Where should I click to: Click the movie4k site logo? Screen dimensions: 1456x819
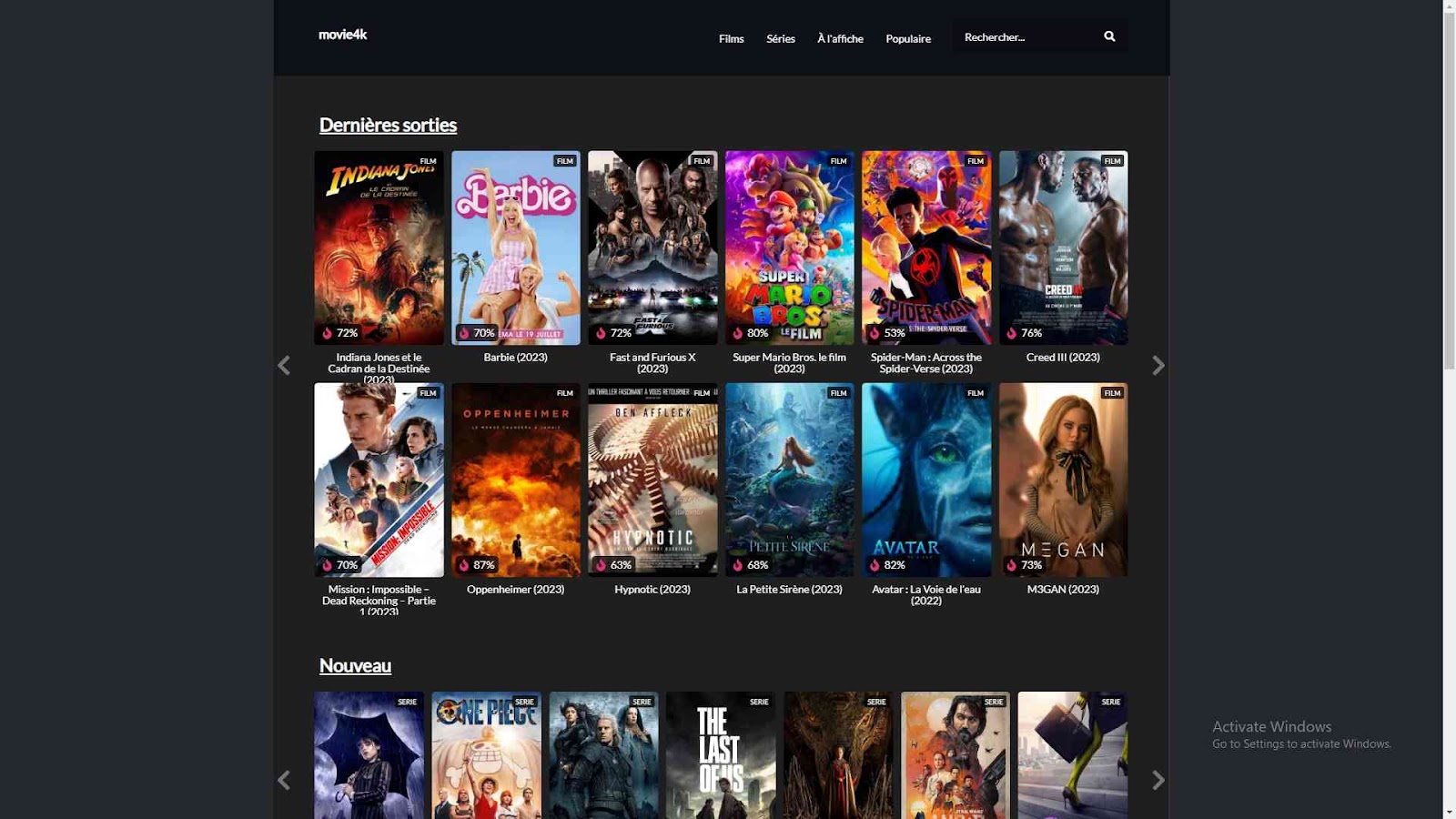[x=343, y=35]
